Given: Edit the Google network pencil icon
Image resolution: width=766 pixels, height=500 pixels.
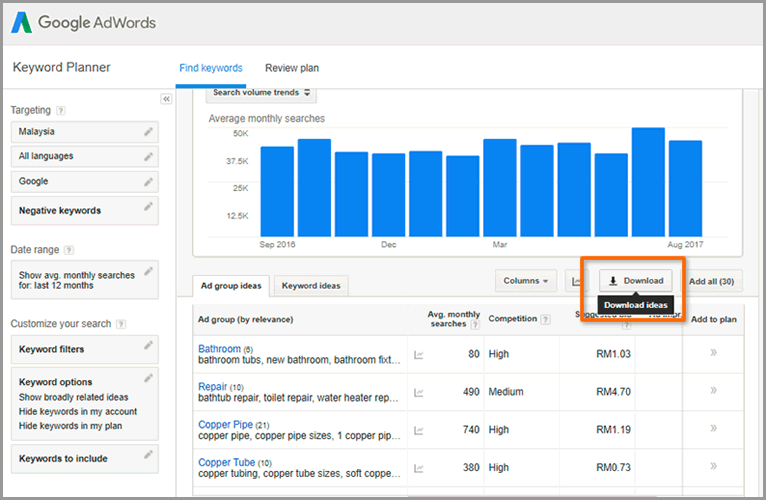Looking at the screenshot, I should [x=149, y=182].
